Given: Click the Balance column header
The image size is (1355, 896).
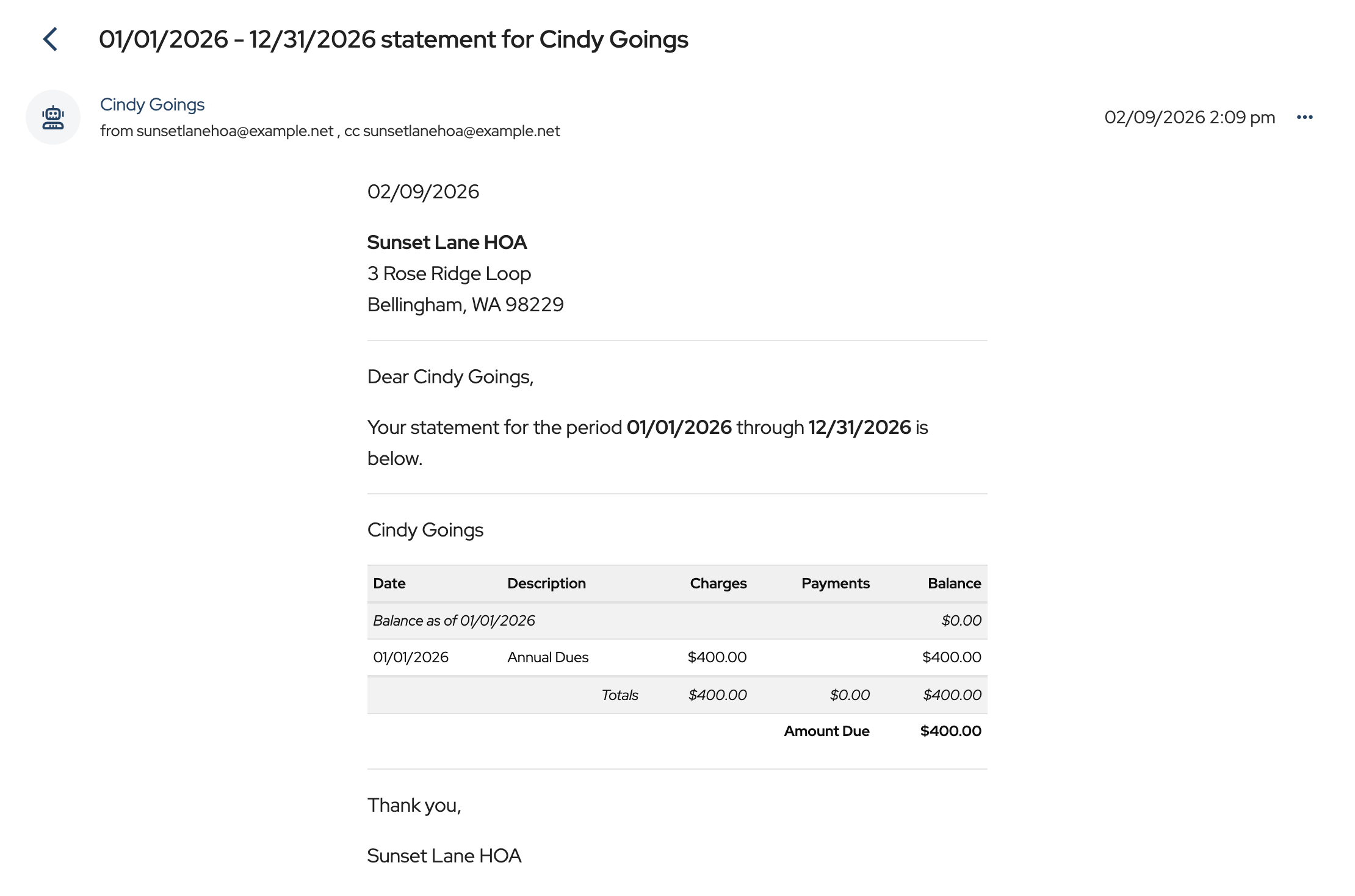Looking at the screenshot, I should pos(954,583).
